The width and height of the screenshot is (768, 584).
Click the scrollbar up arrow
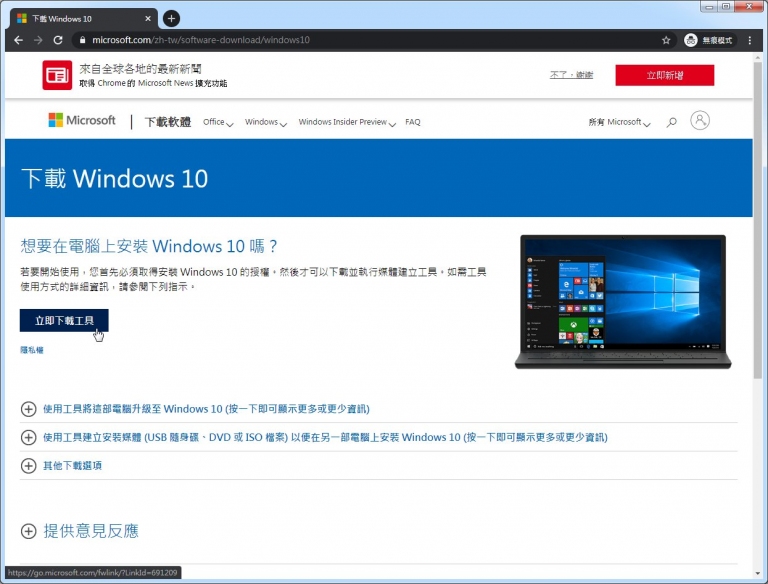[758, 57]
